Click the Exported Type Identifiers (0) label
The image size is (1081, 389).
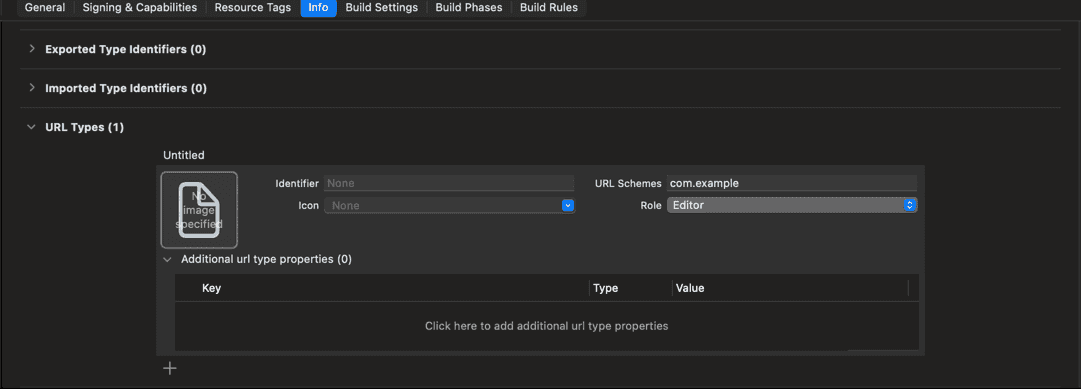point(125,49)
